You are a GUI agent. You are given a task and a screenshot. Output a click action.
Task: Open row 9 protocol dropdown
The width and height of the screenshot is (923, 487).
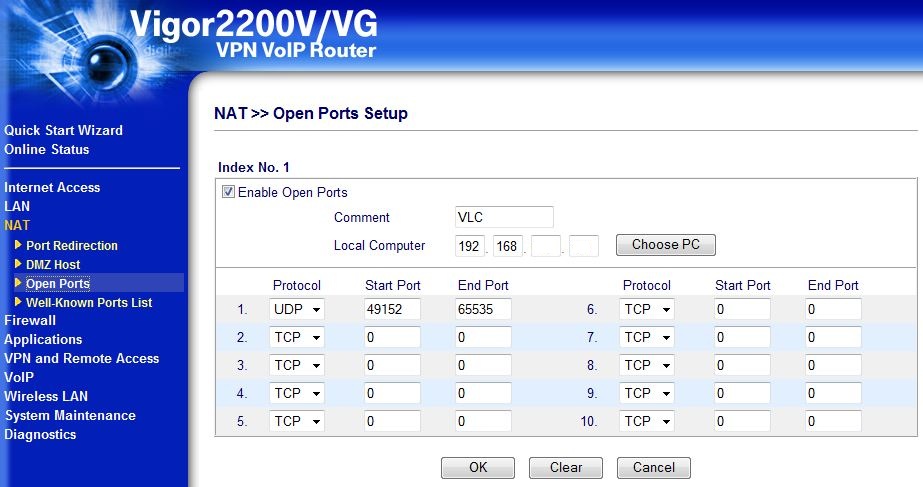point(646,393)
